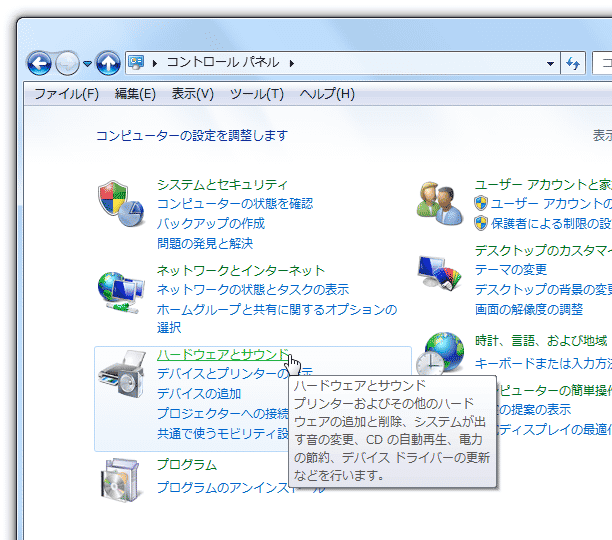Open ホームグループと共有に関するオプションの選択 link
Screen dimensions: 612x540
(x=277, y=318)
